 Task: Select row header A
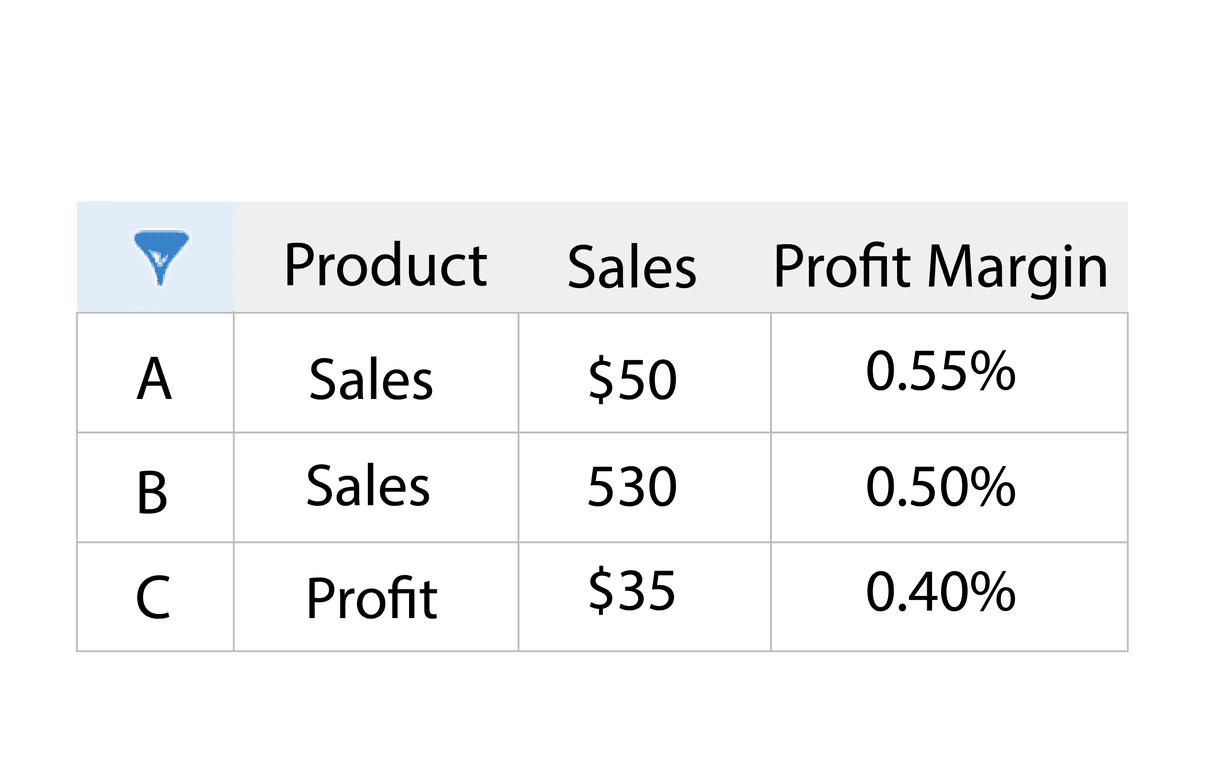154,380
